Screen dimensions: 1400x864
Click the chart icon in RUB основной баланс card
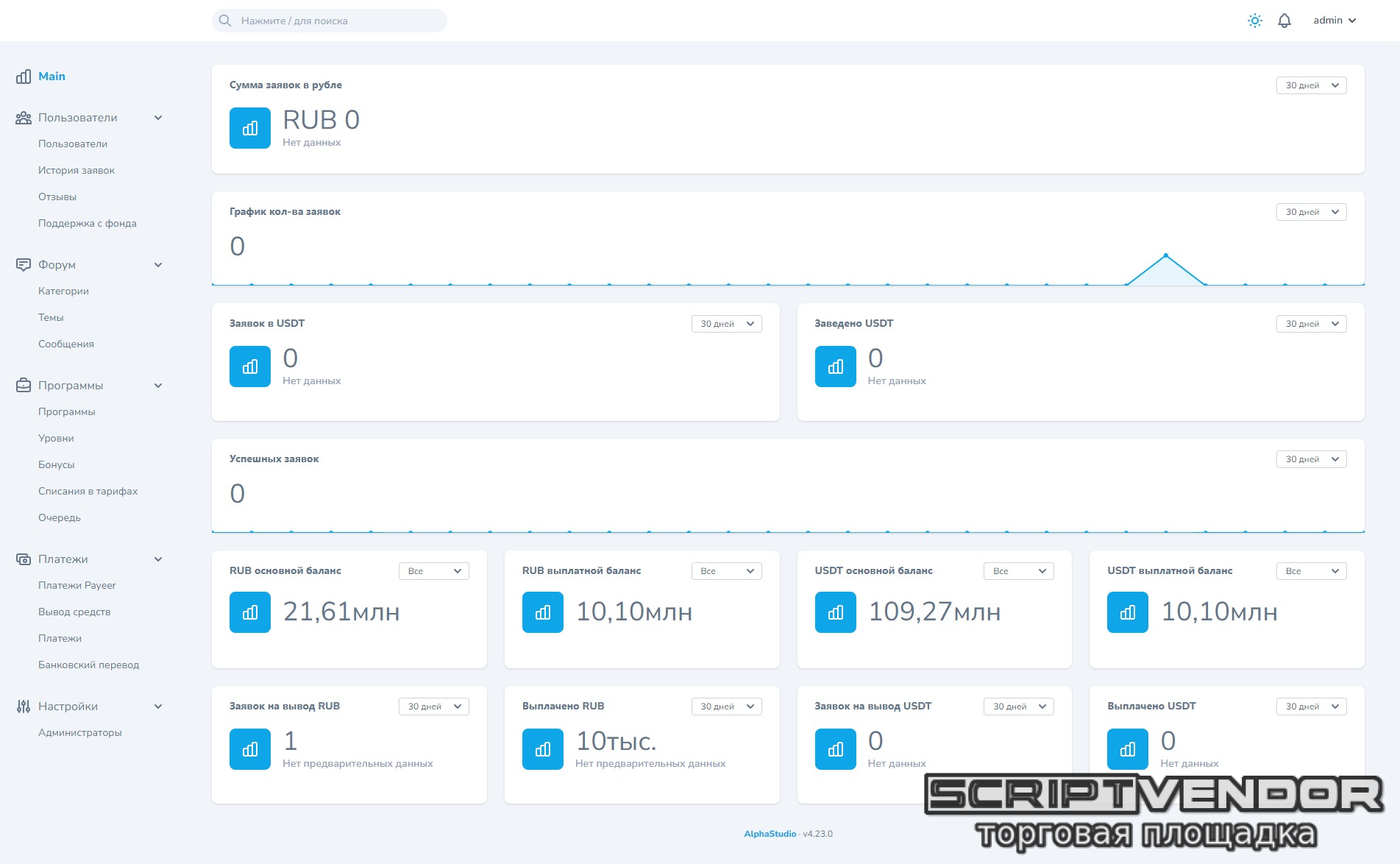tap(250, 612)
